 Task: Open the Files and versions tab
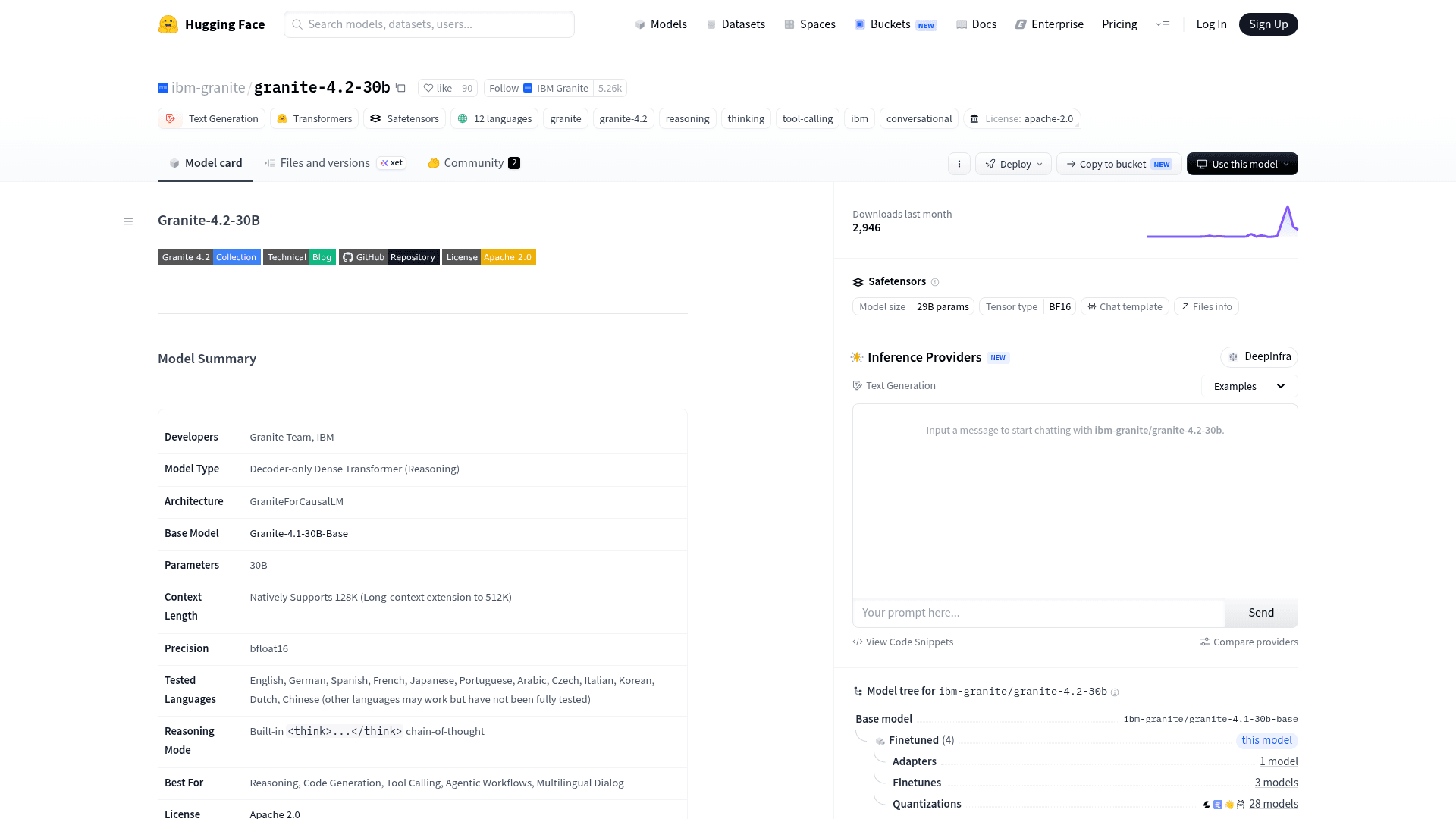pyautogui.click(x=335, y=163)
